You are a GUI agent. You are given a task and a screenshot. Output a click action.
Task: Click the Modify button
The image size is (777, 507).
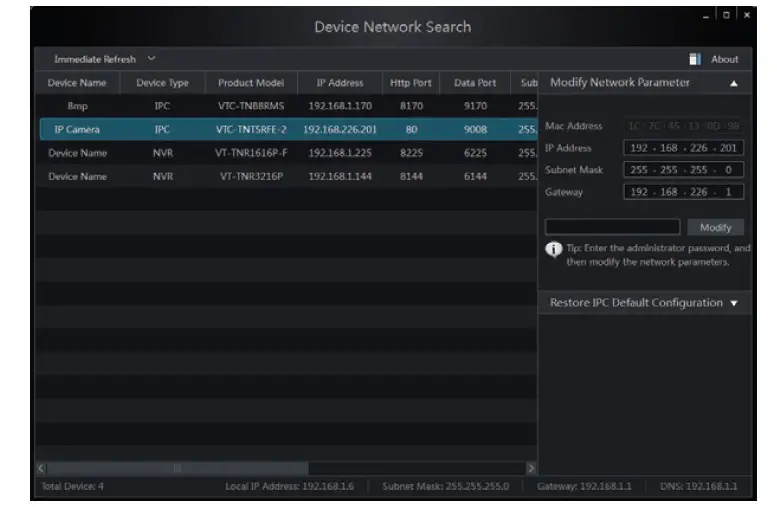point(715,227)
